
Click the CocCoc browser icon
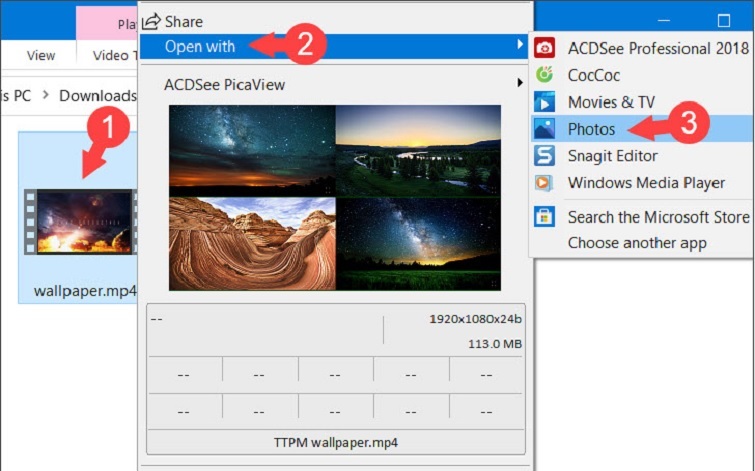pyautogui.click(x=544, y=75)
